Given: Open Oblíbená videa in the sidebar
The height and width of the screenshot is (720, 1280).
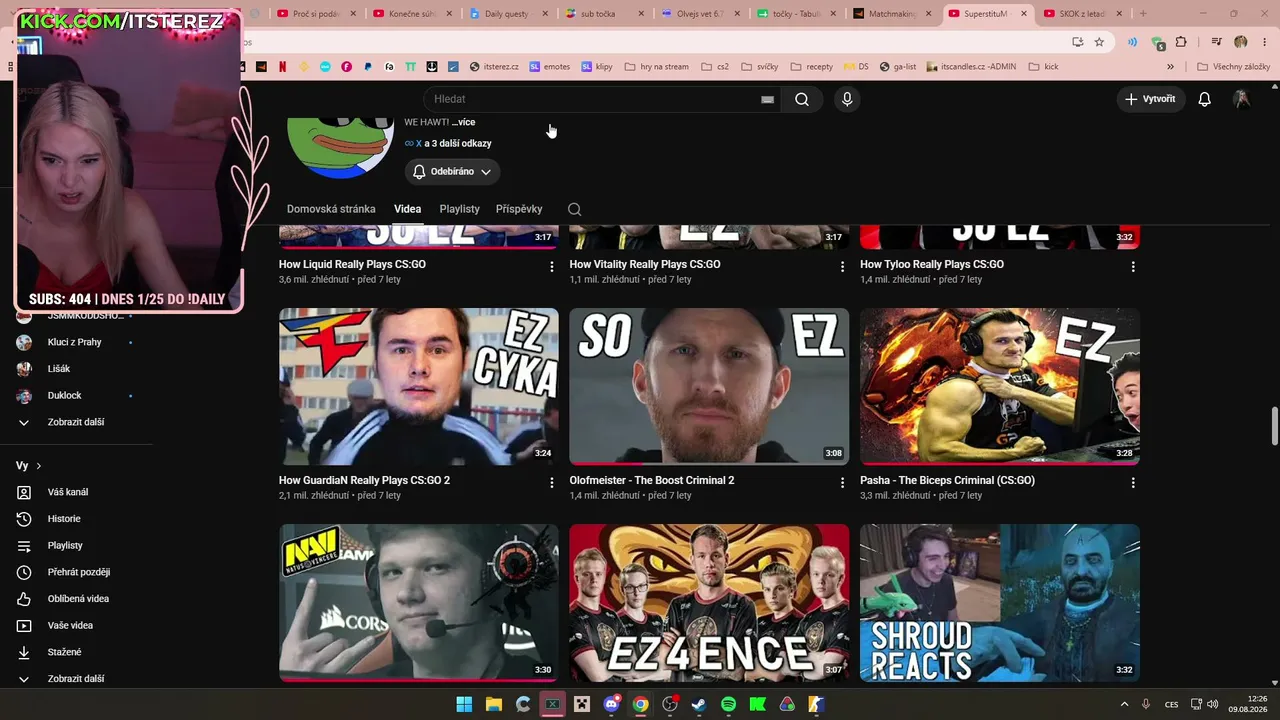Looking at the screenshot, I should [x=76, y=599].
